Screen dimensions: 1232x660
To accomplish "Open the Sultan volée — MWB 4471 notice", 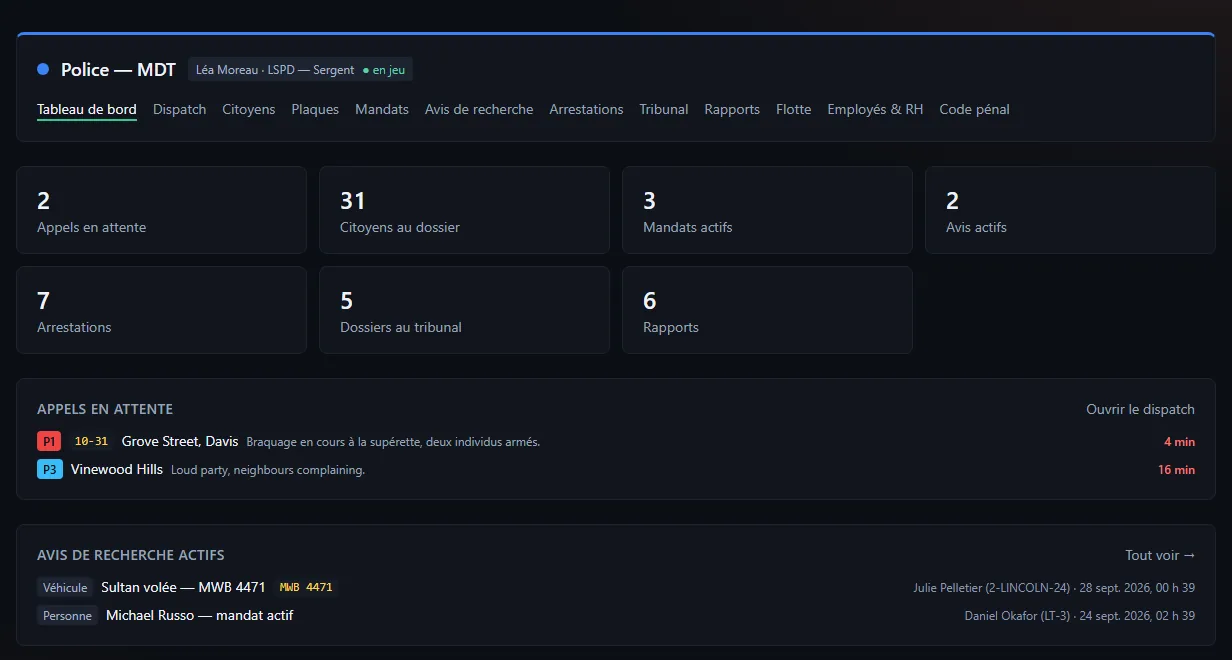I will [183, 587].
